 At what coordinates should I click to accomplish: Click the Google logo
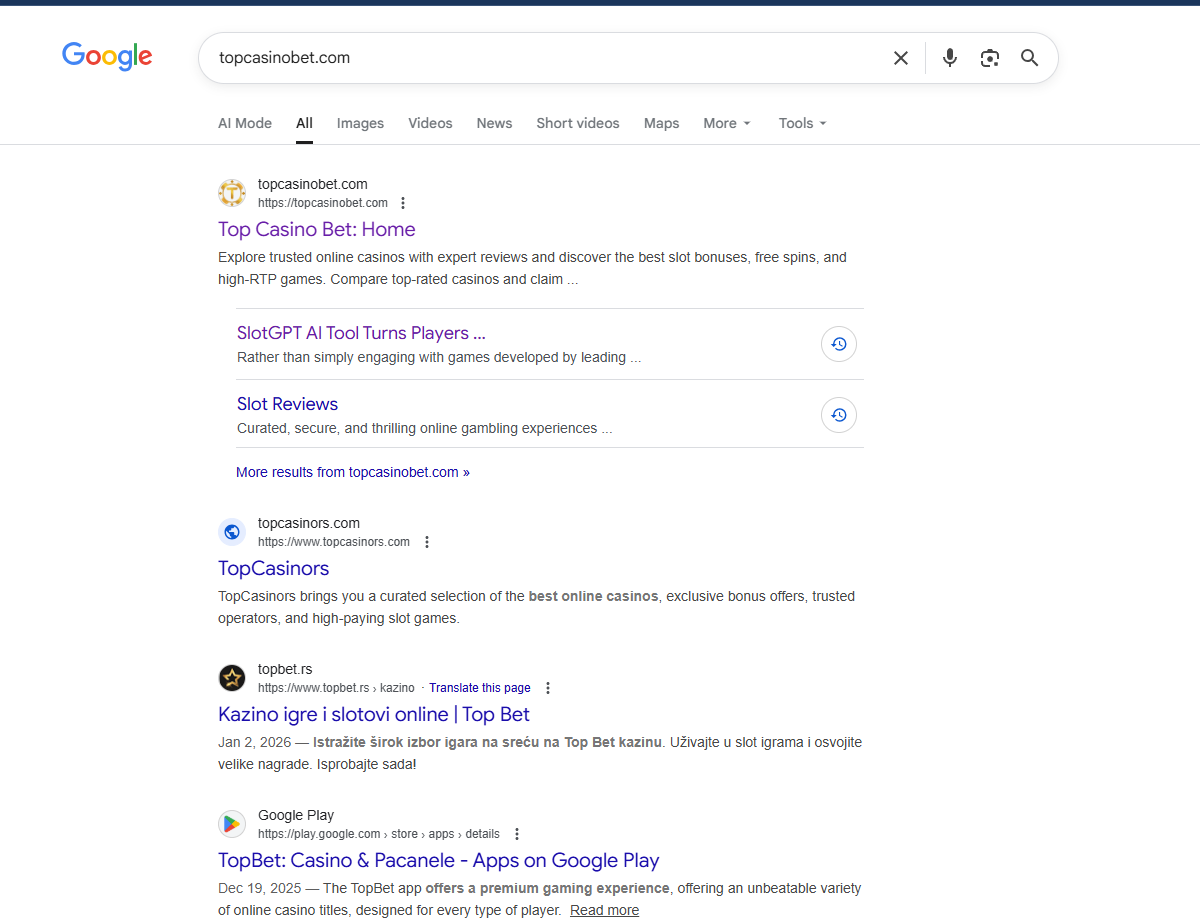coord(107,57)
